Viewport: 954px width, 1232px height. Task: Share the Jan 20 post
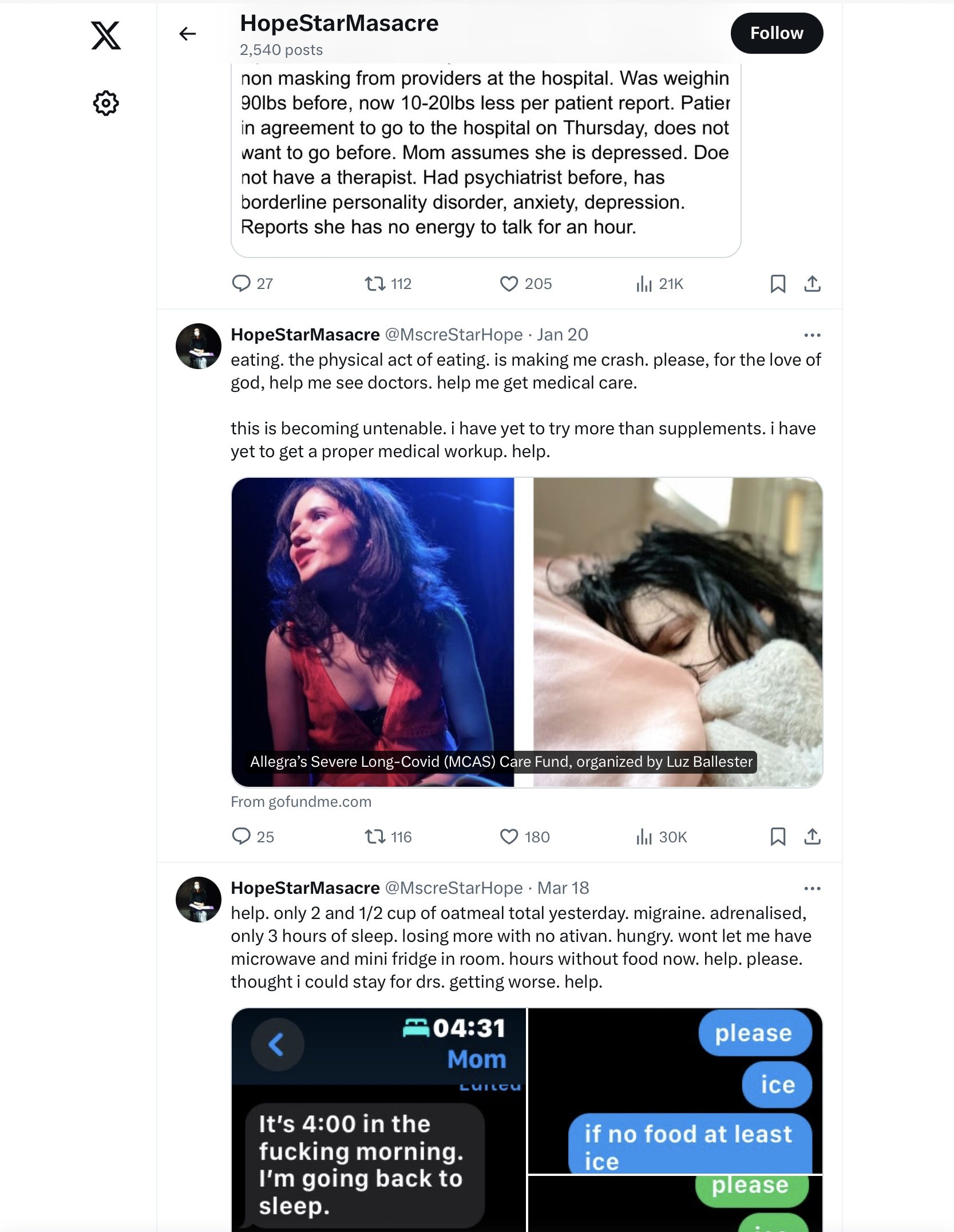tap(812, 837)
